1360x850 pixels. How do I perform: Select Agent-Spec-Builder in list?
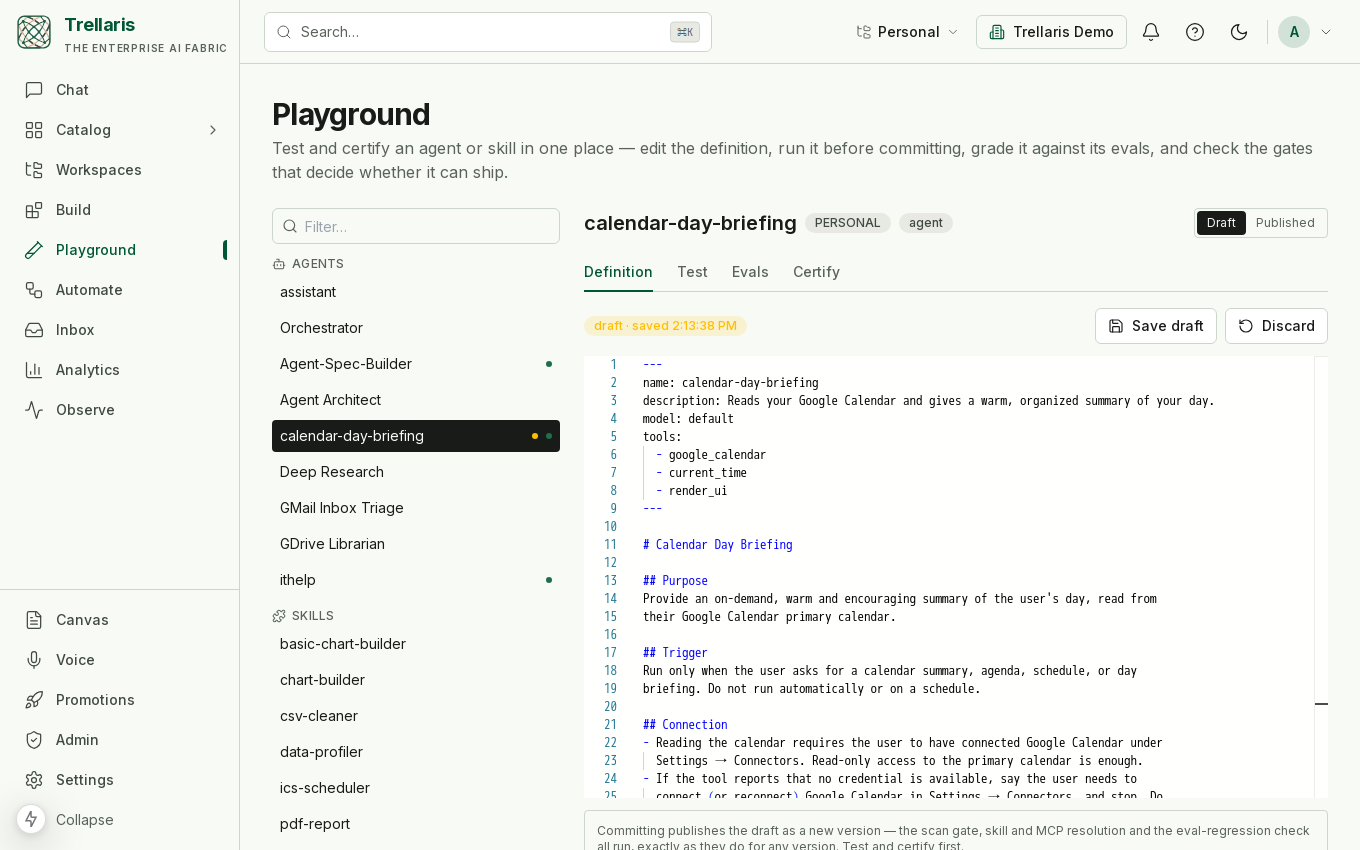click(x=416, y=364)
